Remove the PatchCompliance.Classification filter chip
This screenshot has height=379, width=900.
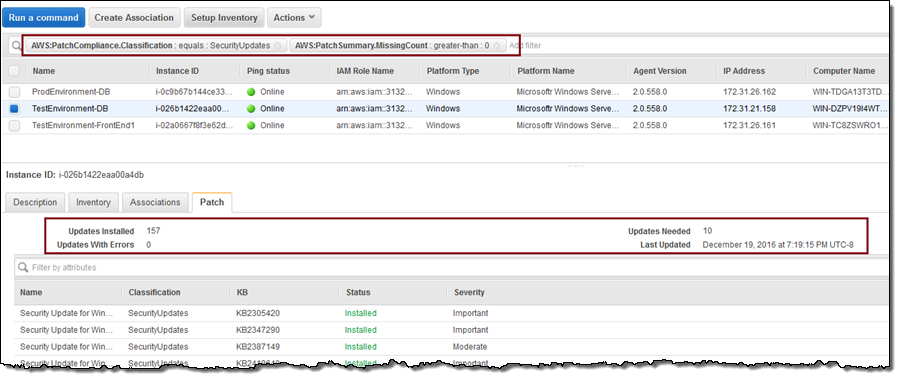pos(277,45)
